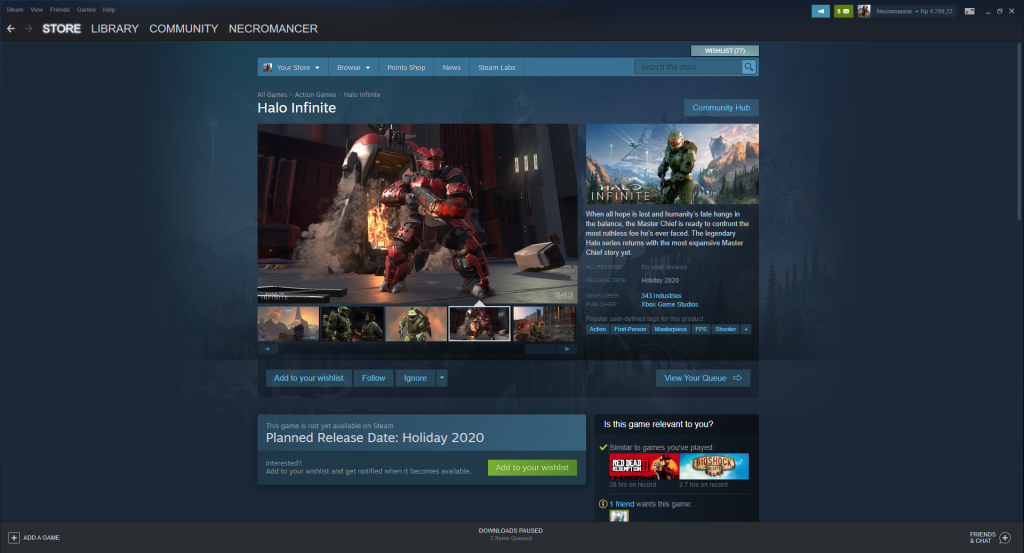Click the Halo Infinite breadcrumb link
Screen dimensions: 1024x553
tap(362, 95)
